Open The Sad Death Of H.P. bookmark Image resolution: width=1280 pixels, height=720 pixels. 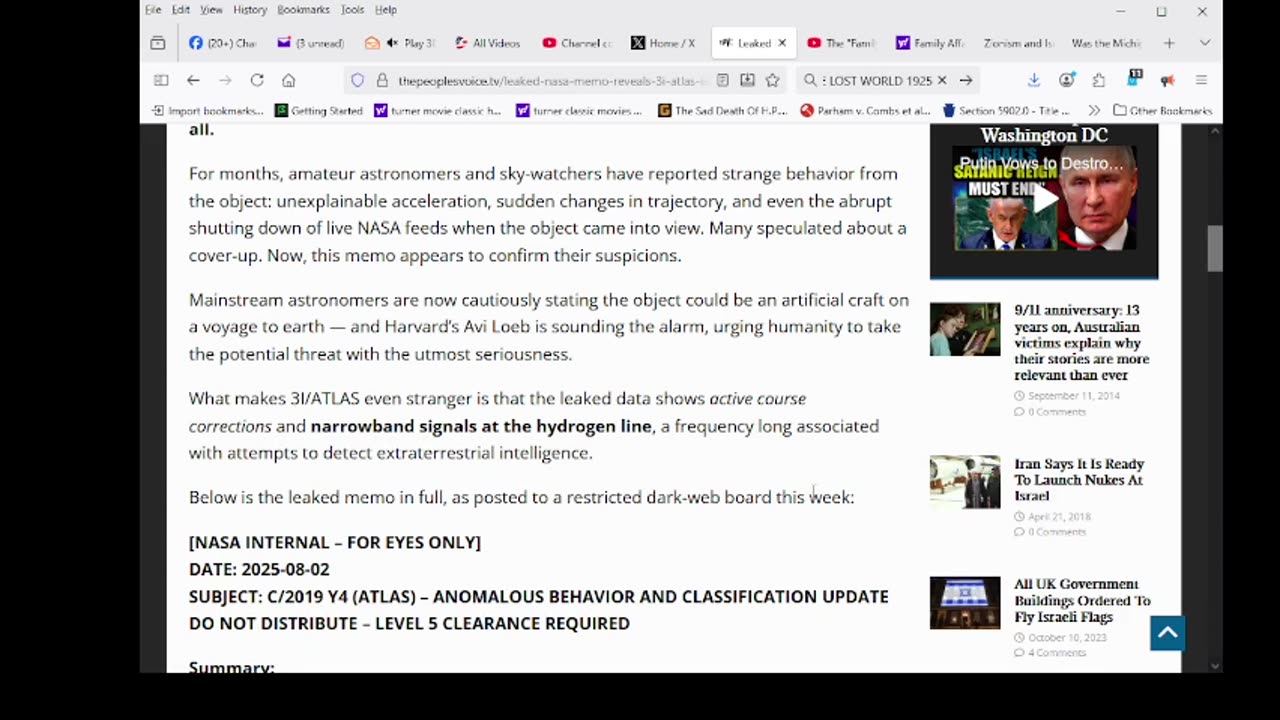(723, 111)
